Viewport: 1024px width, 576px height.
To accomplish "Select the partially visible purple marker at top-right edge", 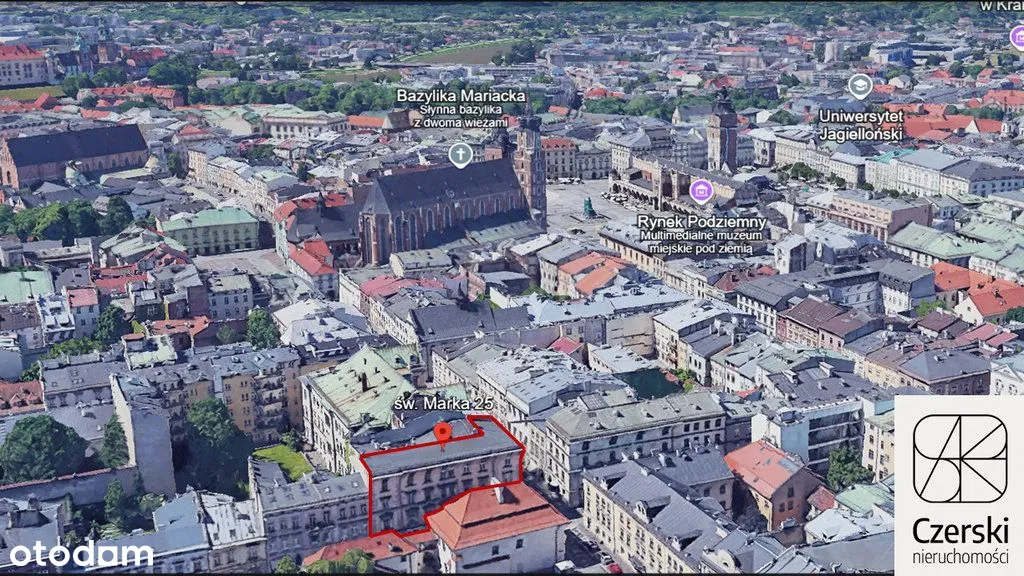I will click(x=1018, y=38).
